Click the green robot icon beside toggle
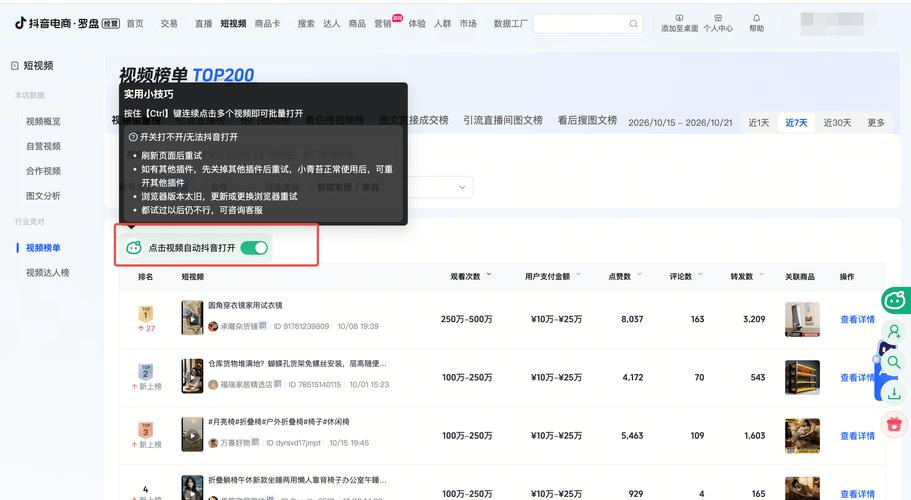The width and height of the screenshot is (911, 500). coord(134,248)
